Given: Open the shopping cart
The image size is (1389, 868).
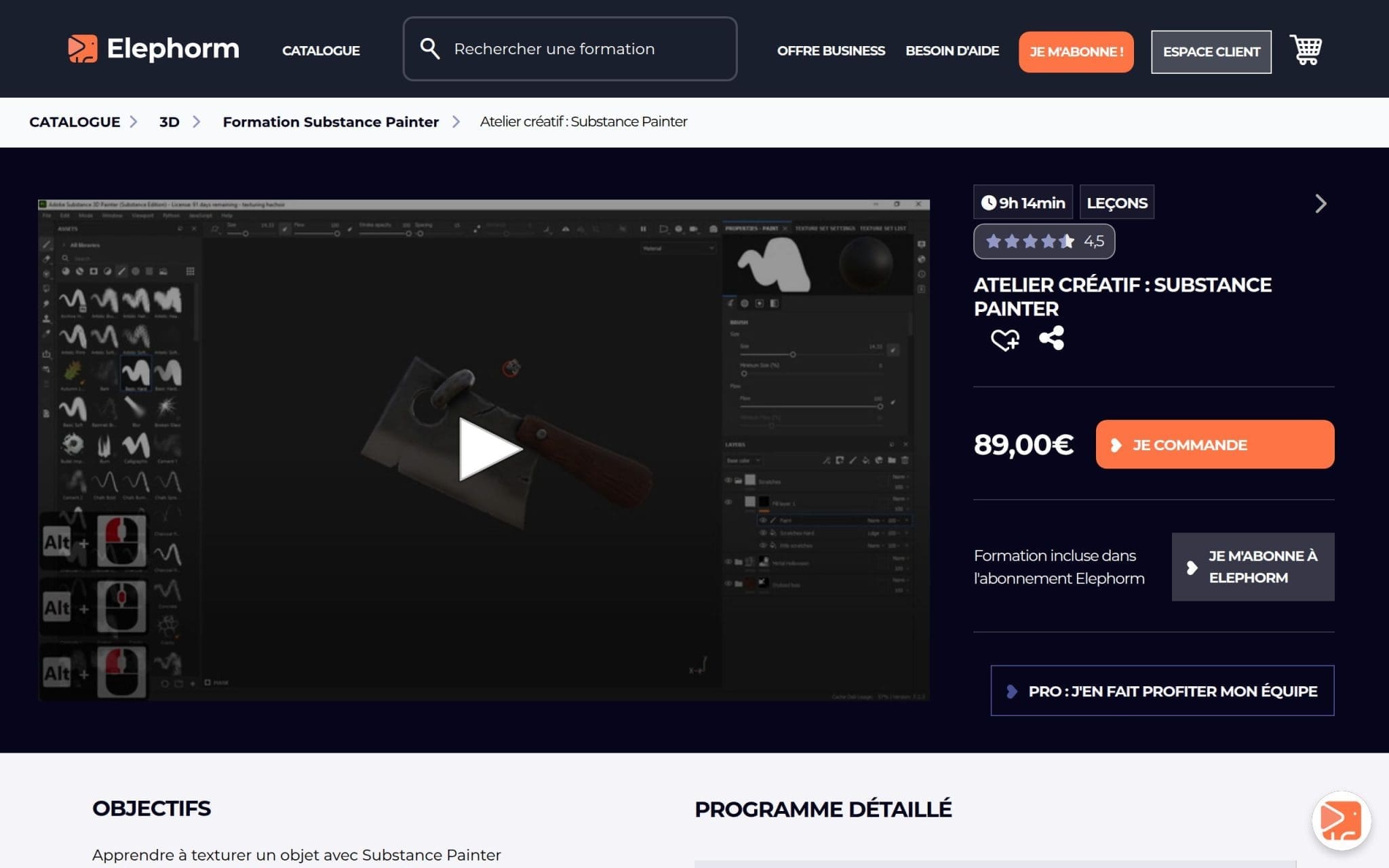Looking at the screenshot, I should pos(1306,50).
